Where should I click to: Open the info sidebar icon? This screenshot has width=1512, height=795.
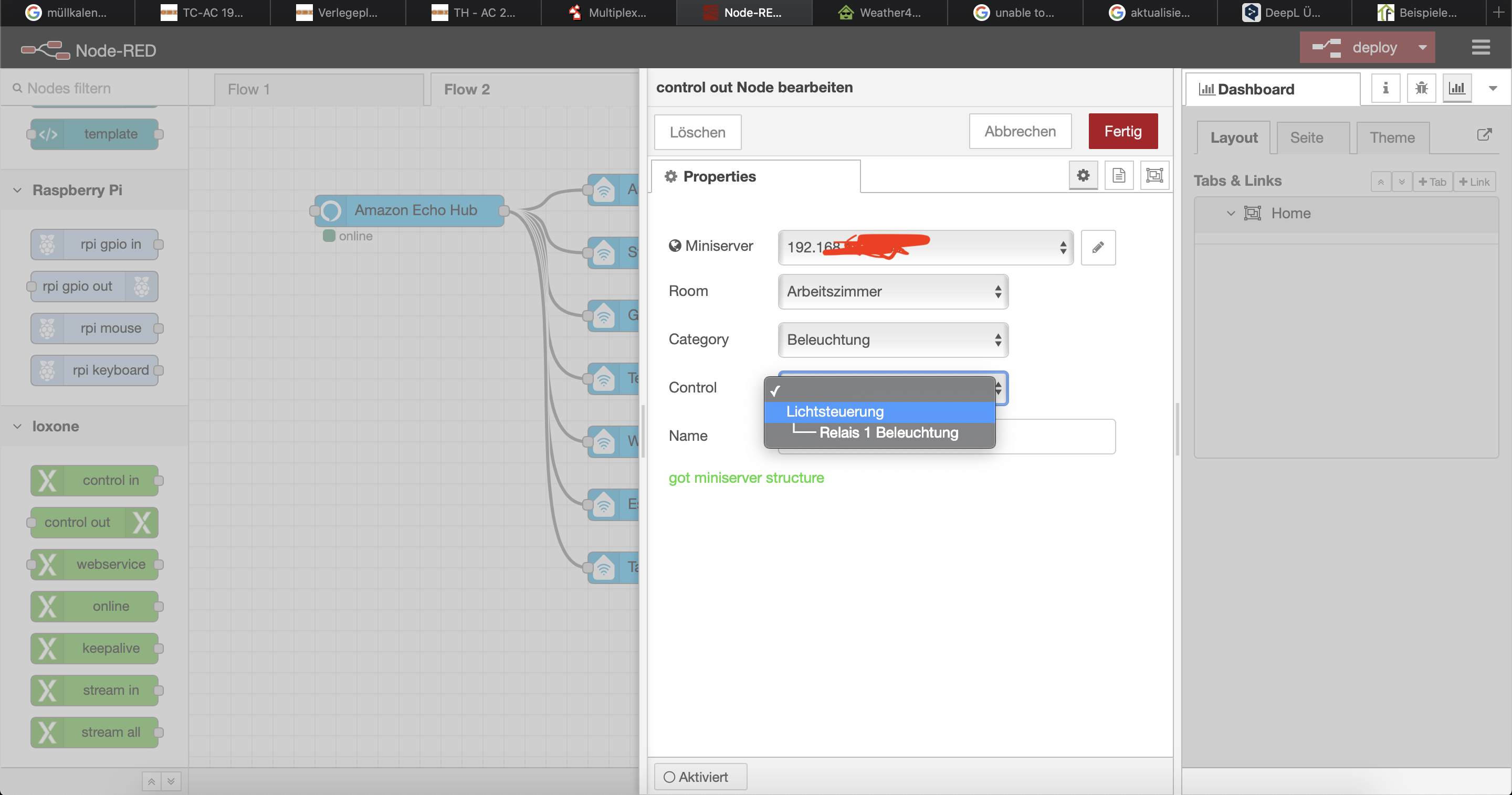pos(1385,89)
